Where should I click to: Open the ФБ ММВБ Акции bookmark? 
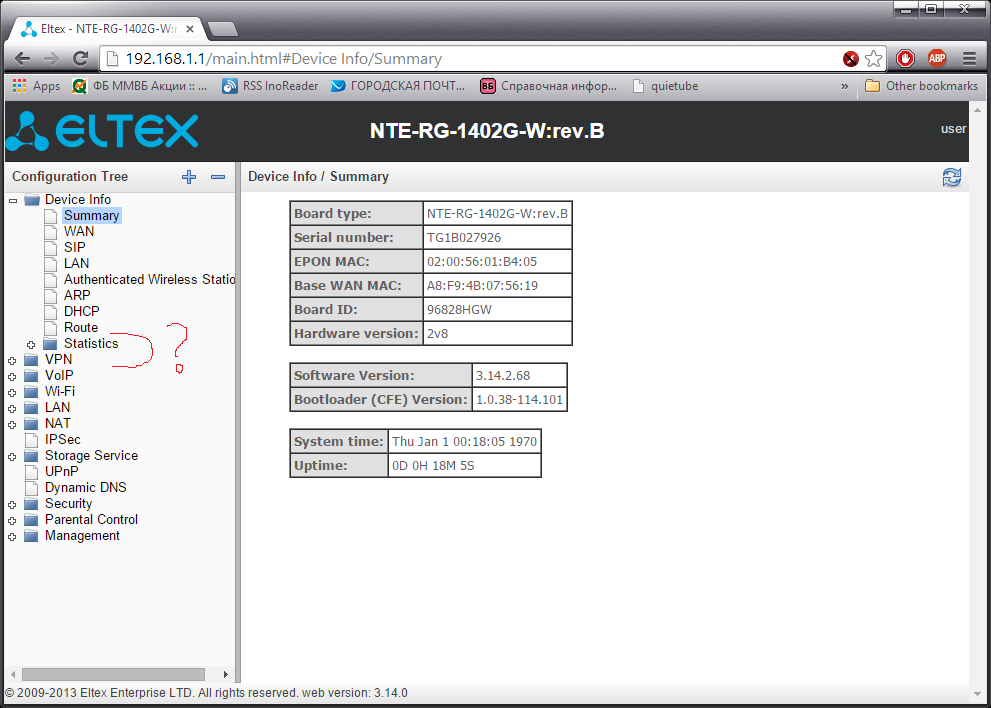[140, 86]
